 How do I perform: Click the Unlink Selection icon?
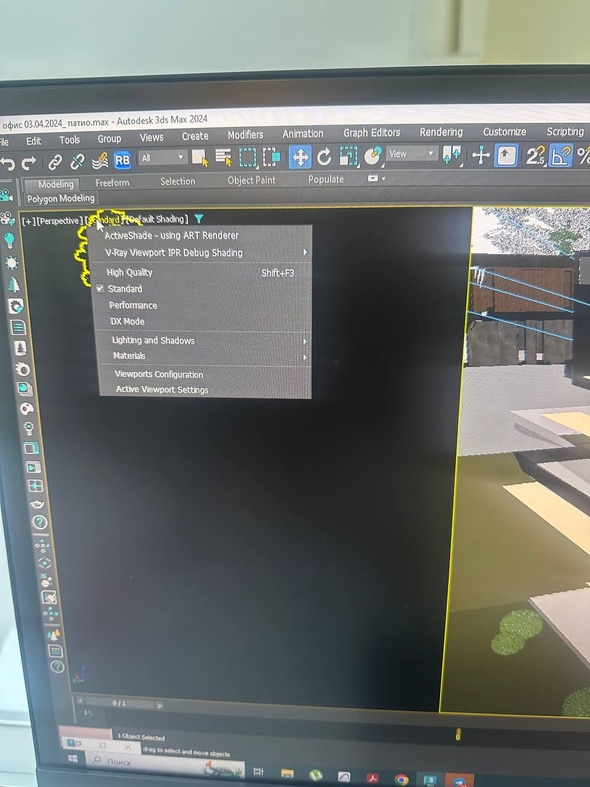(77, 162)
